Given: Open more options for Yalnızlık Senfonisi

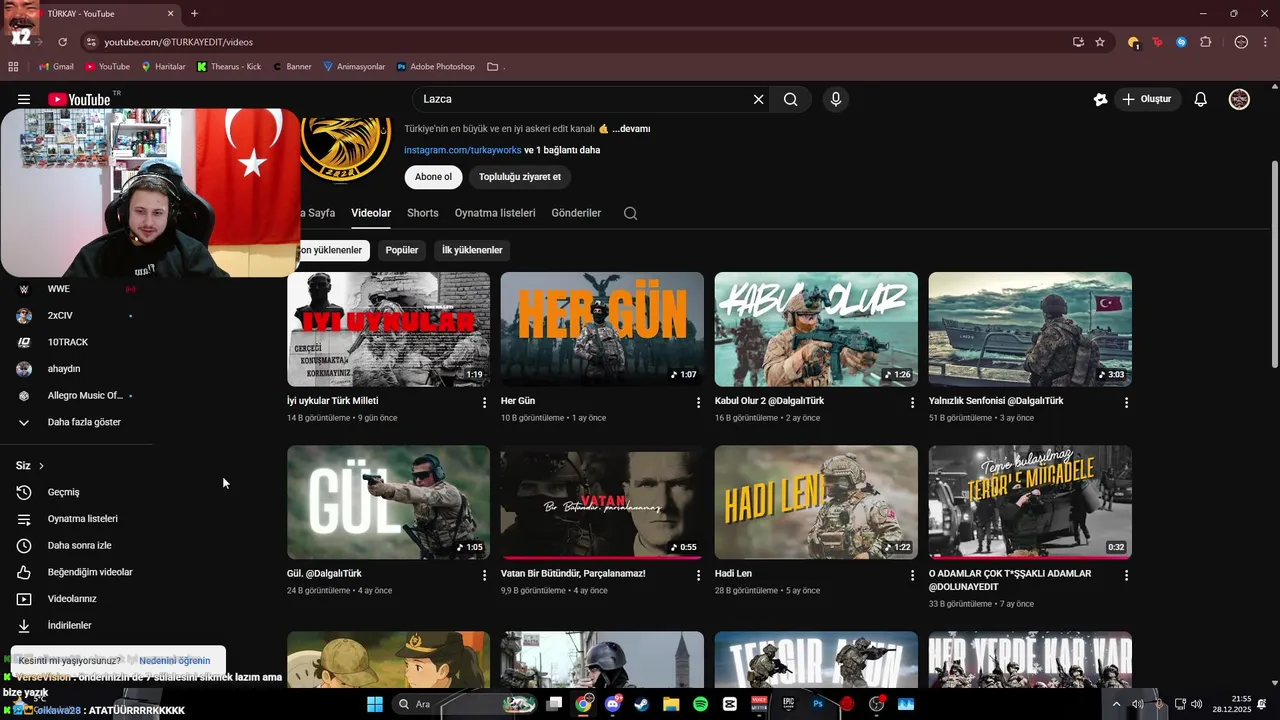Looking at the screenshot, I should pyautogui.click(x=1126, y=402).
